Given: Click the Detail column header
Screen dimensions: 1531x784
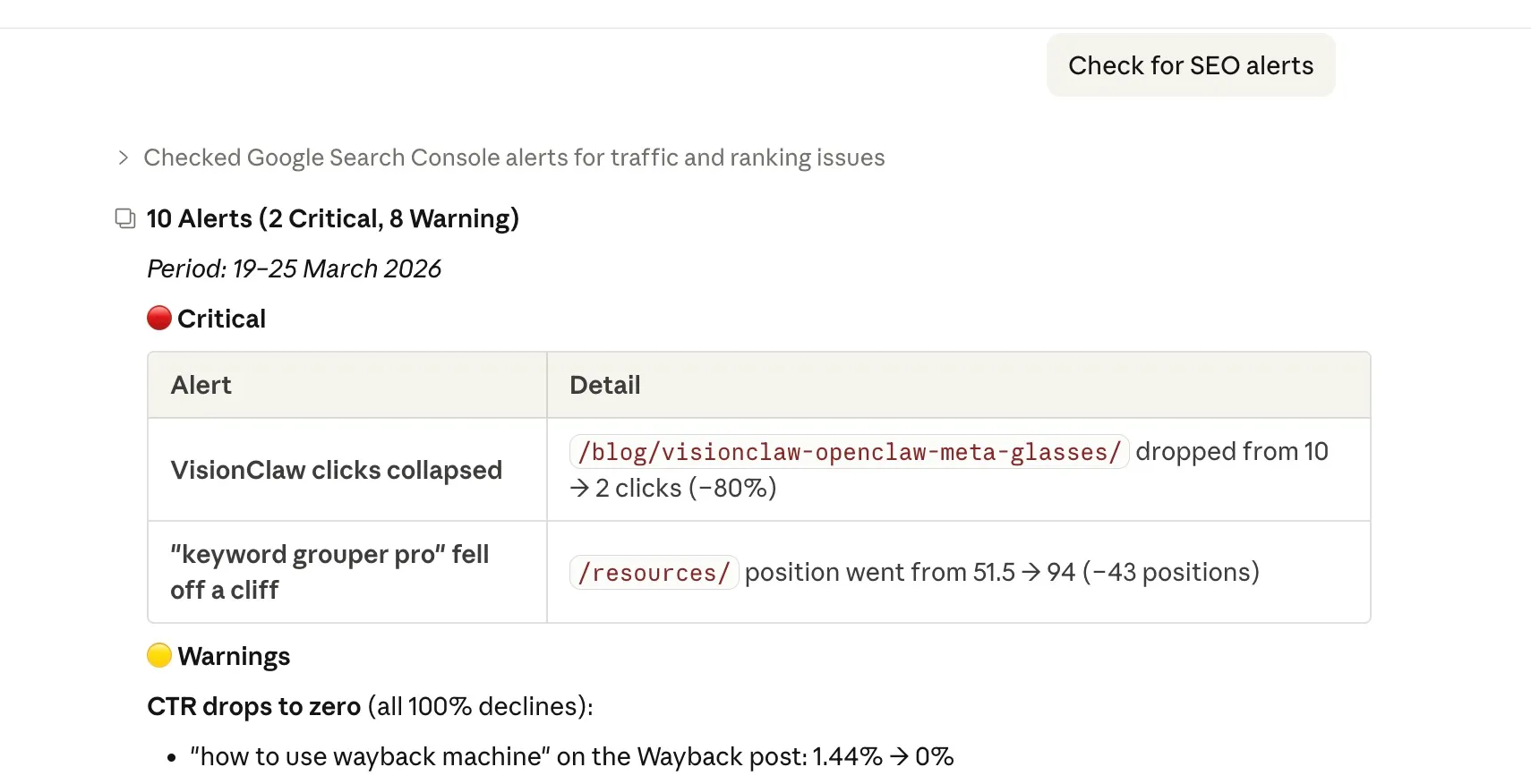Looking at the screenshot, I should point(605,385).
